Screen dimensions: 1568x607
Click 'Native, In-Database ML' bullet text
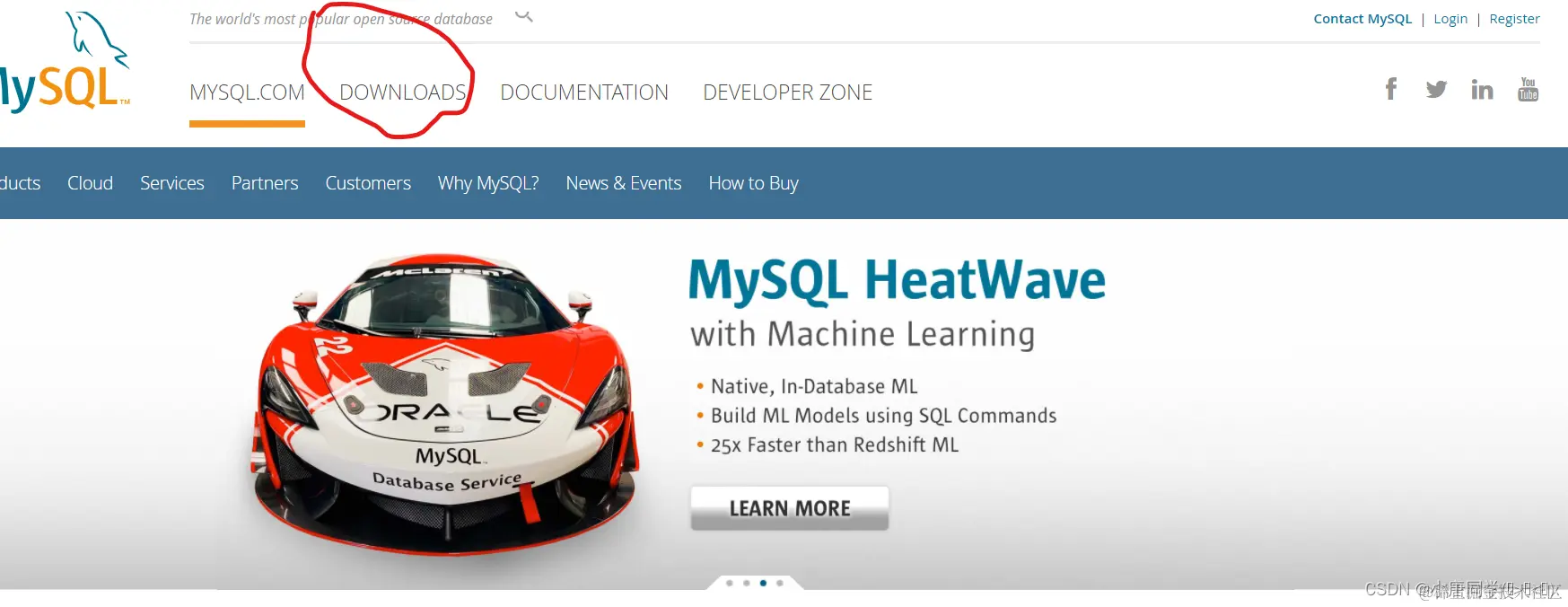click(814, 386)
